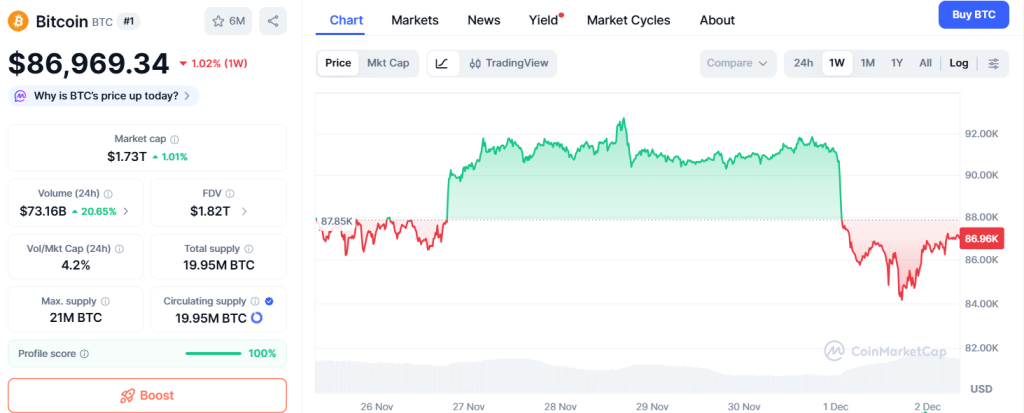This screenshot has width=1024, height=413.
Task: Open chart settings sliders icon
Action: click(993, 63)
